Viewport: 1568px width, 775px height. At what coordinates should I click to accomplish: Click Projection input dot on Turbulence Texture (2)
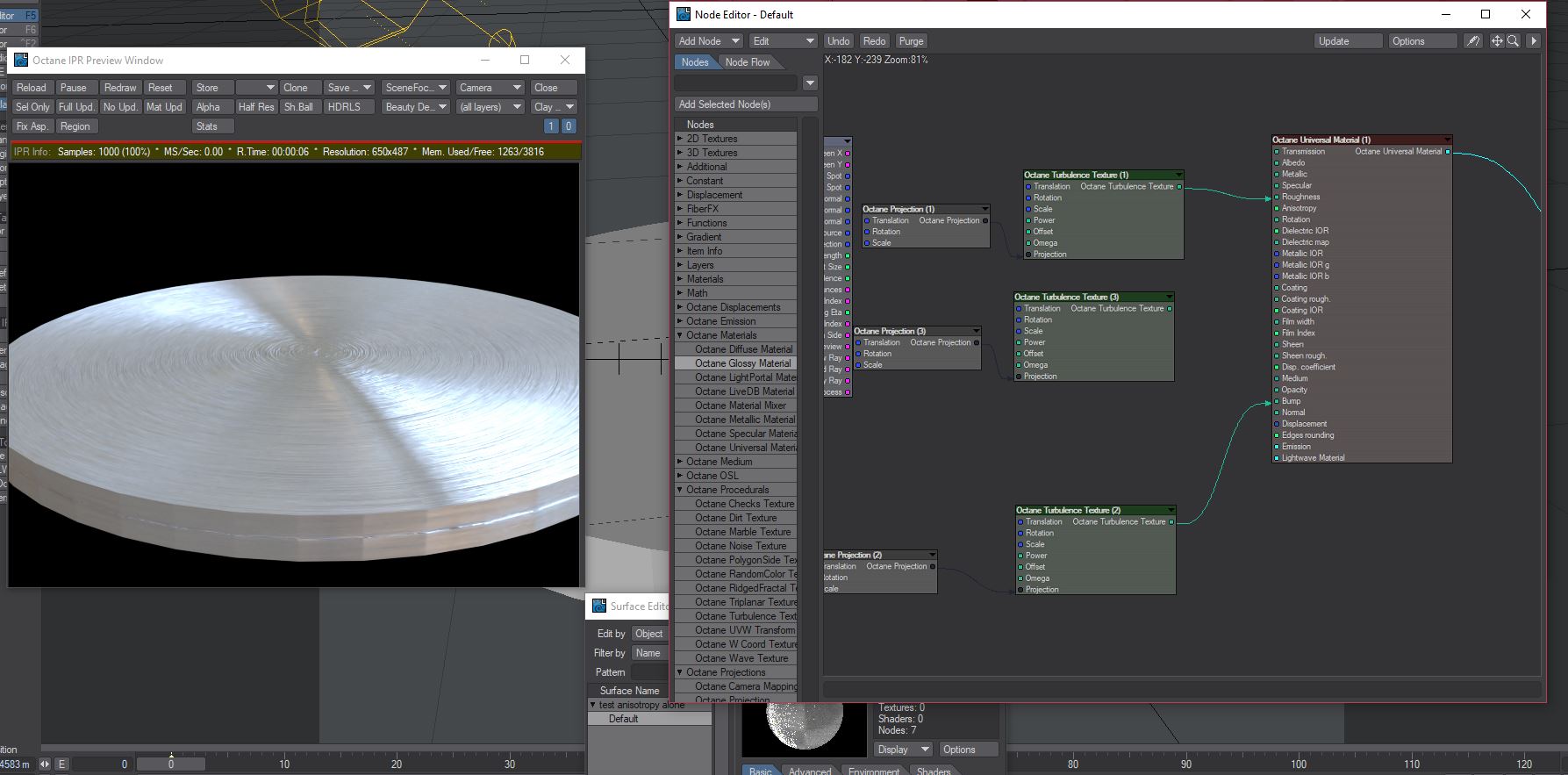pos(1020,590)
